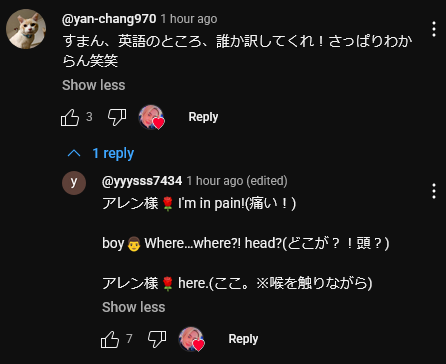Screen dimensions: 446x364
Task: Like the comment by @yan-chang970
Action: (x=70, y=117)
